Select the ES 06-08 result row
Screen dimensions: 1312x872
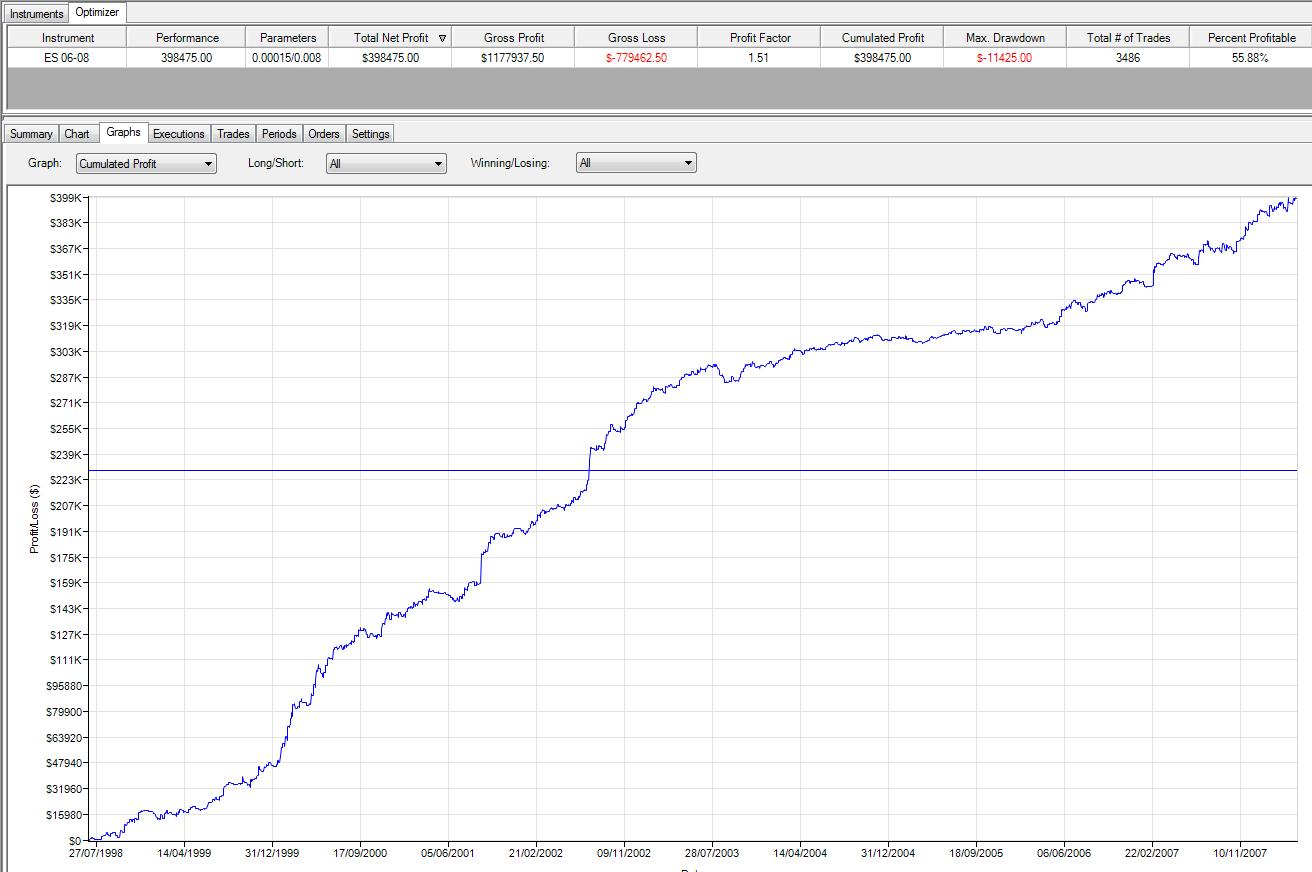coord(68,58)
